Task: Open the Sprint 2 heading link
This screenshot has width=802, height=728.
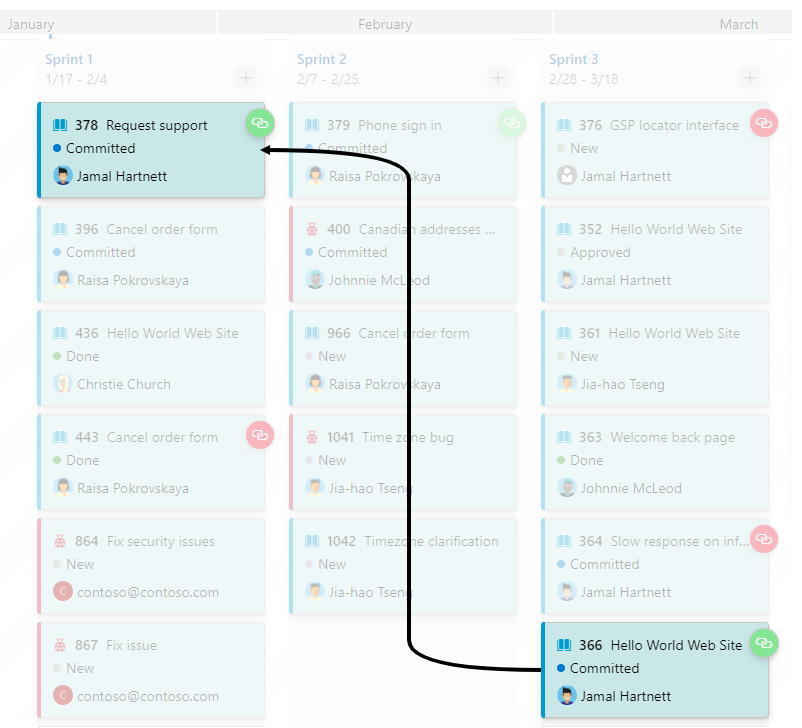Action: [x=322, y=59]
